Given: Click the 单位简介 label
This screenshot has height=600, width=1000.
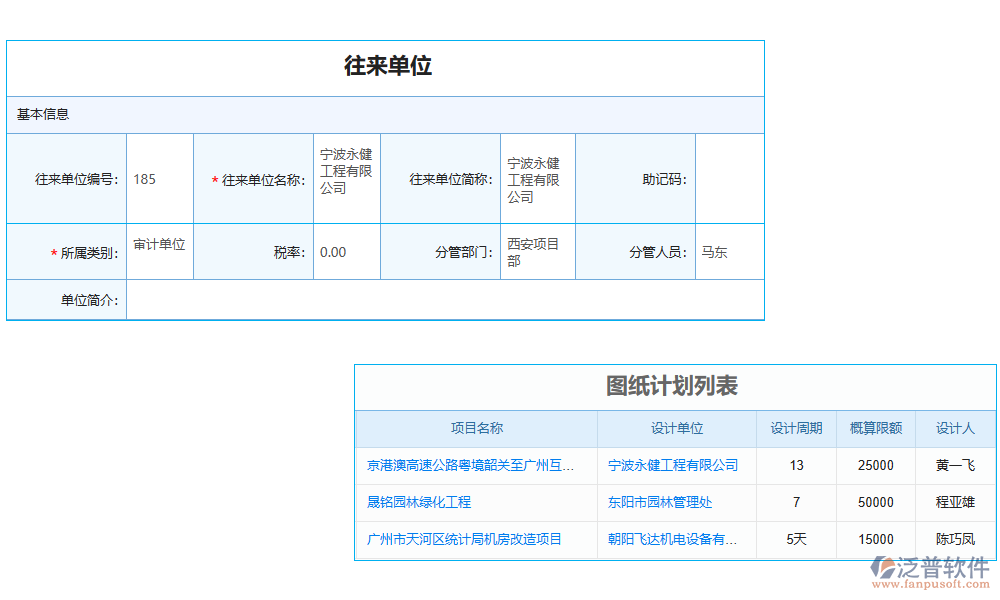Looking at the screenshot, I should click(89, 301).
